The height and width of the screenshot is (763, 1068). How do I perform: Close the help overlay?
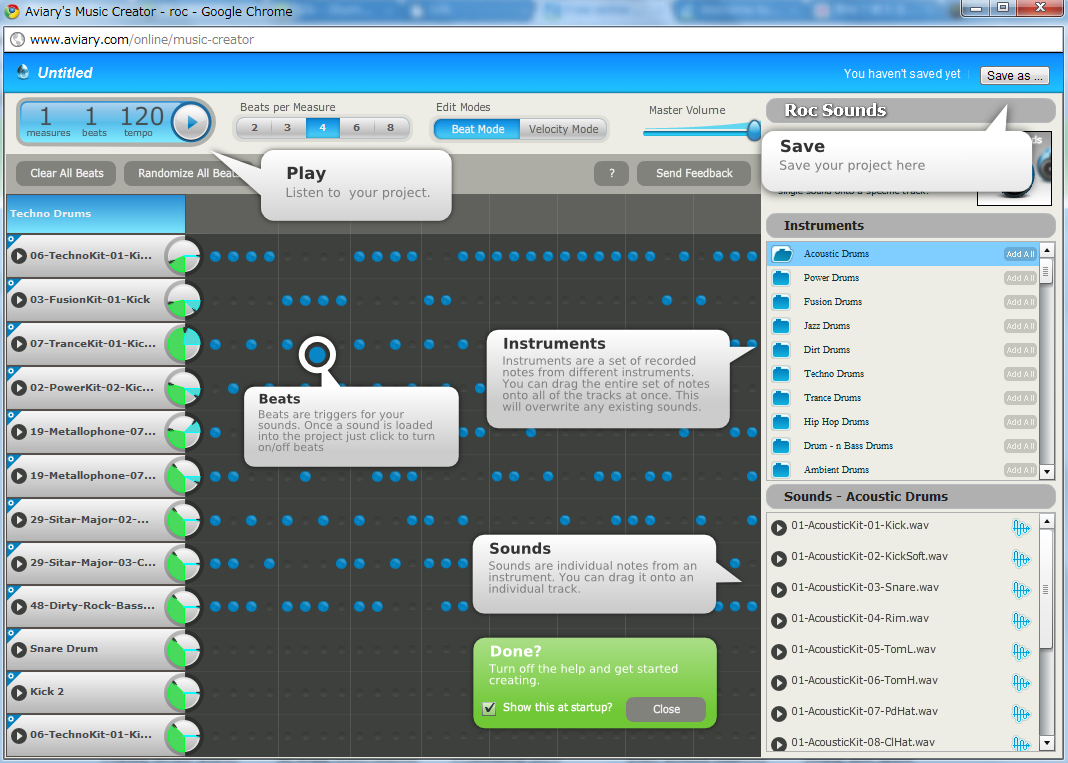[x=666, y=709]
